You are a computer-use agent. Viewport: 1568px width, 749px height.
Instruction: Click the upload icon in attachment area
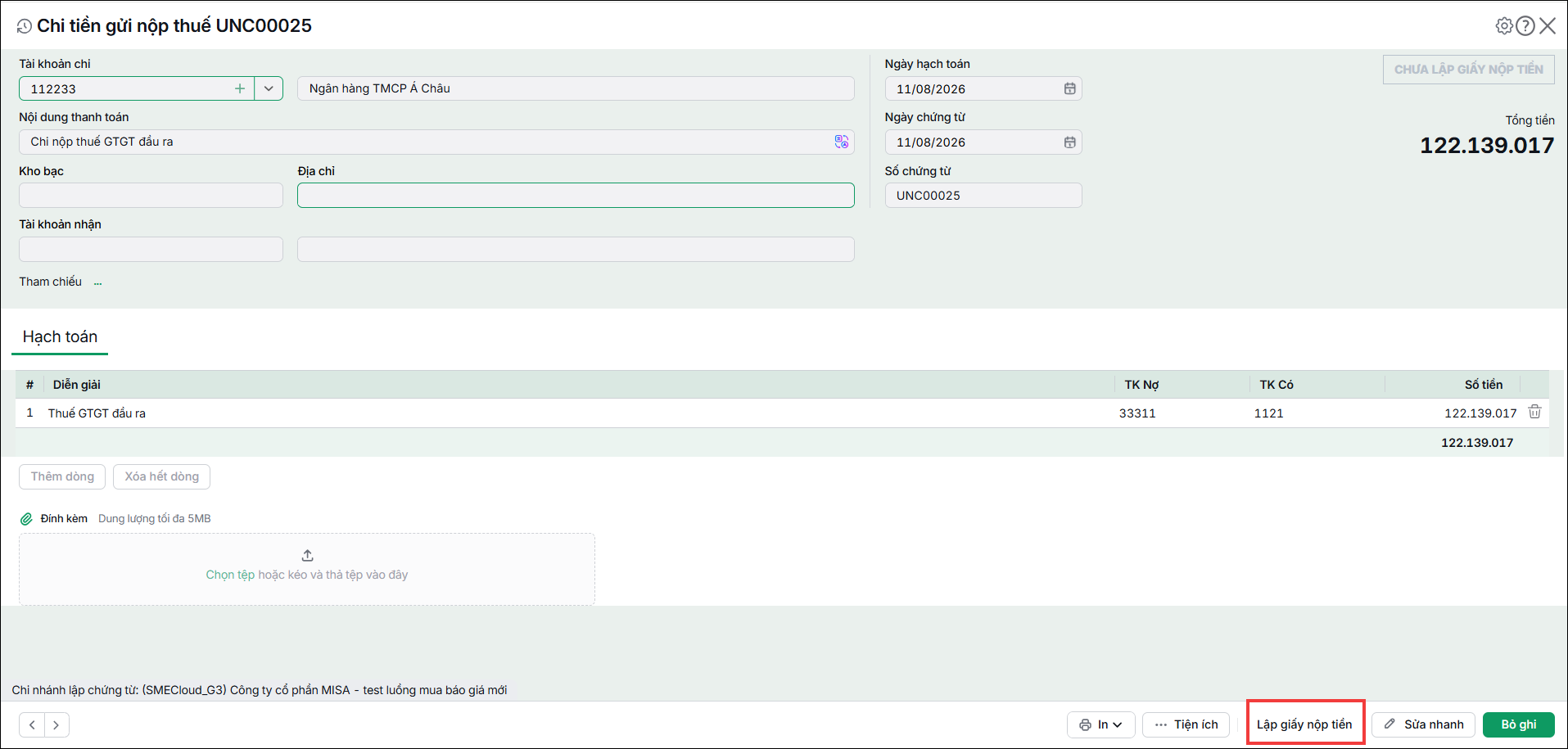click(x=308, y=555)
